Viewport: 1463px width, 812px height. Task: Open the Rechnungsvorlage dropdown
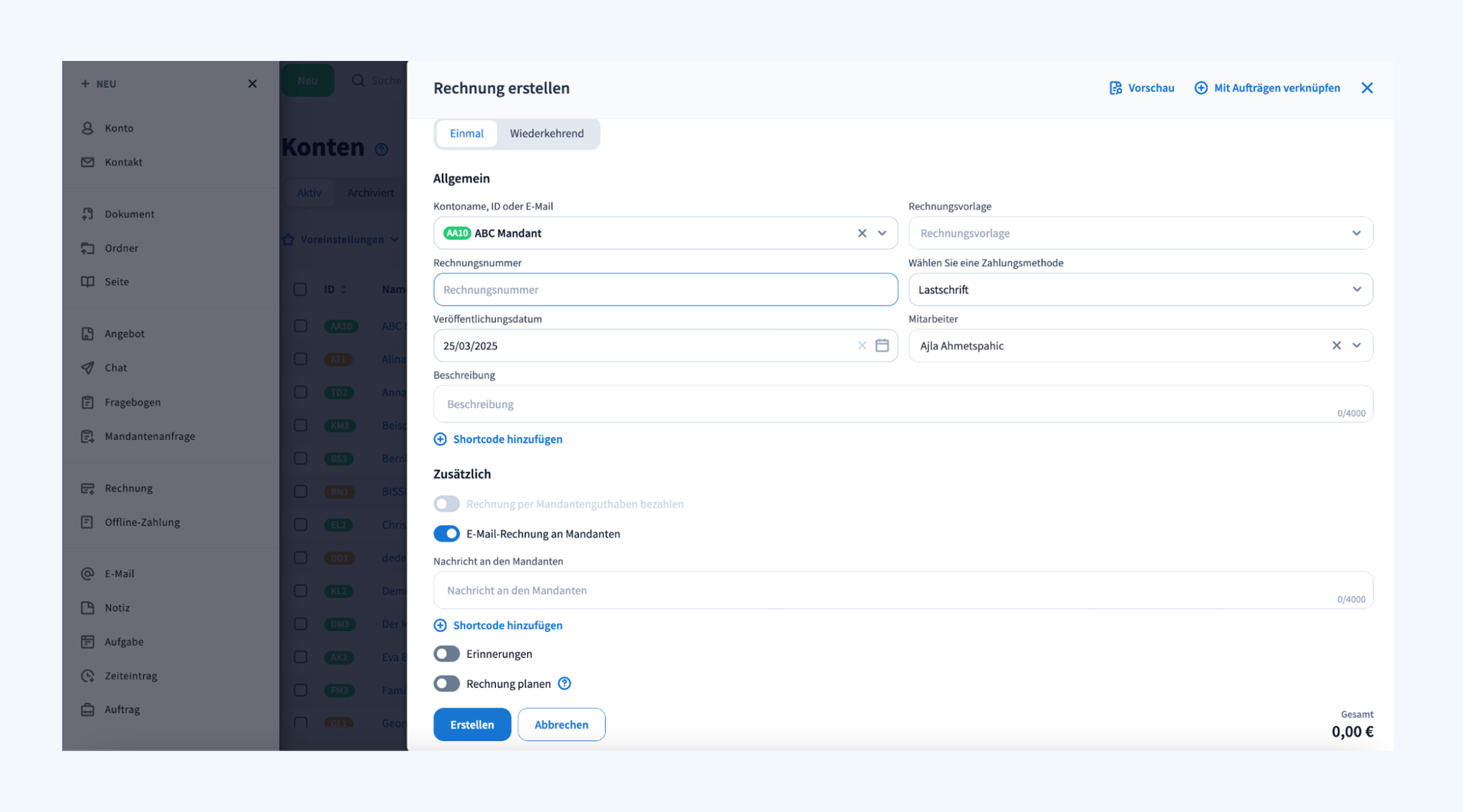pyautogui.click(x=1141, y=233)
